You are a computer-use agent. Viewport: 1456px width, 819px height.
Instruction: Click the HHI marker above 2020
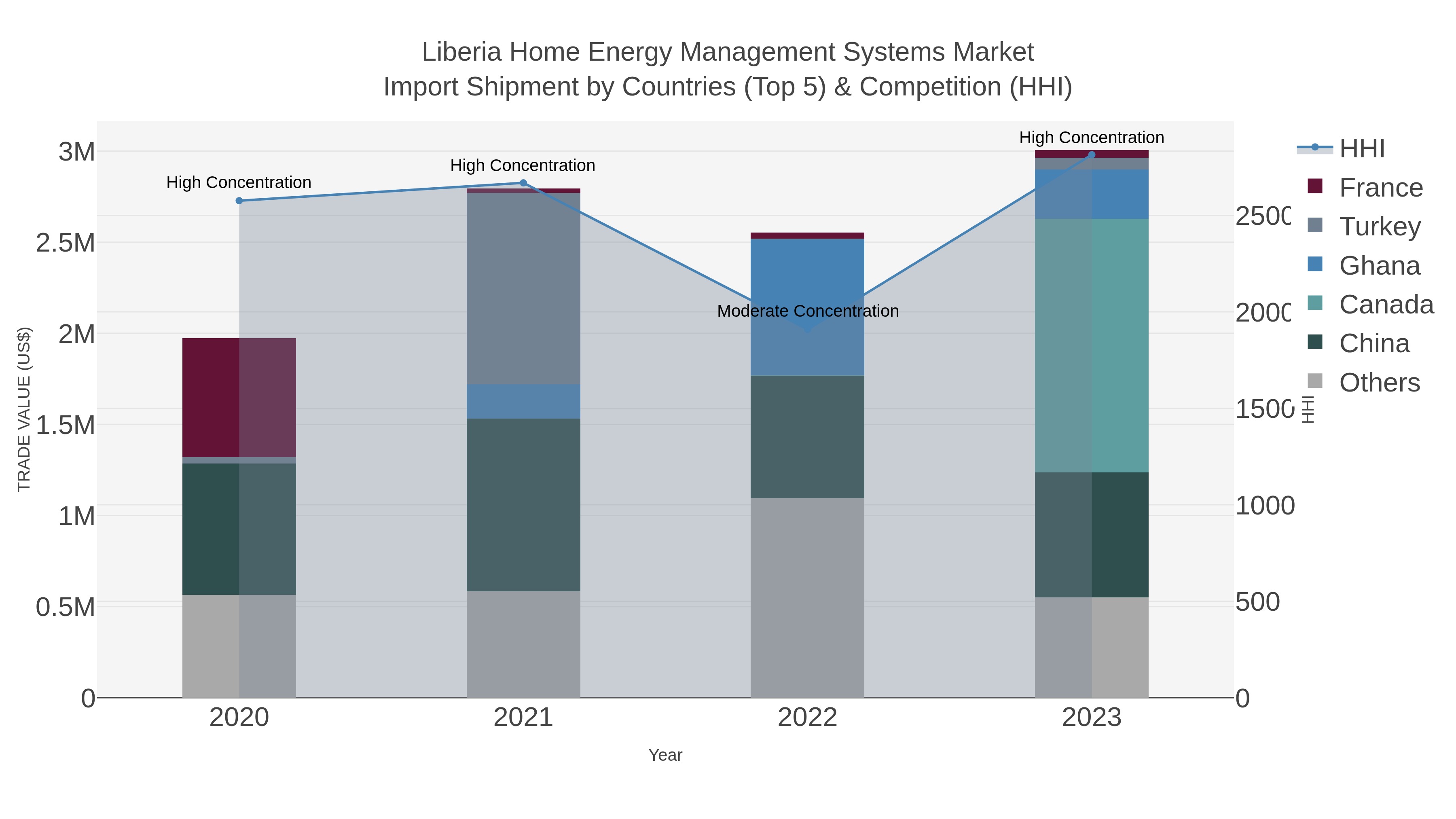pos(239,201)
